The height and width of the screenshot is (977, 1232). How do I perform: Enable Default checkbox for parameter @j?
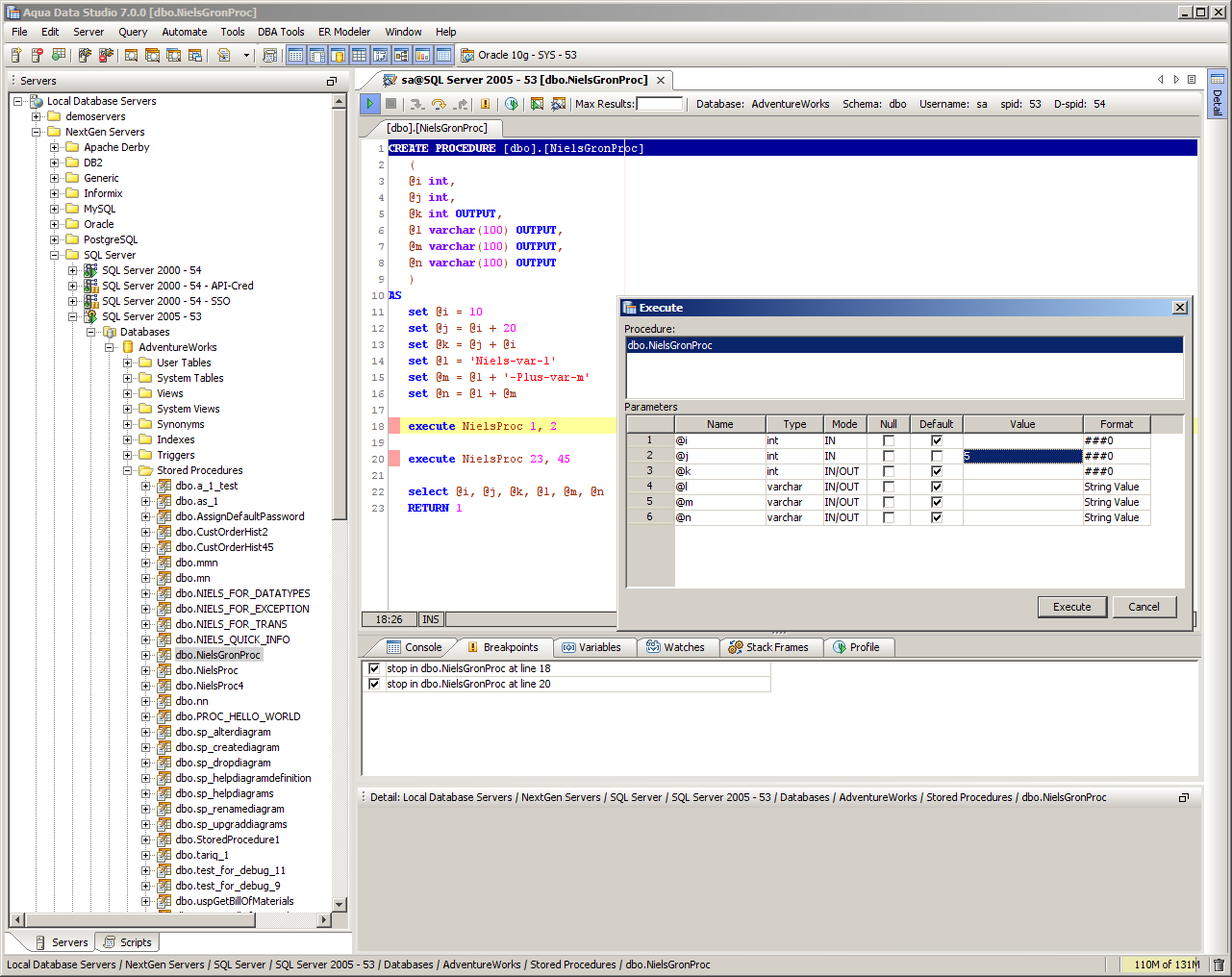(x=936, y=456)
